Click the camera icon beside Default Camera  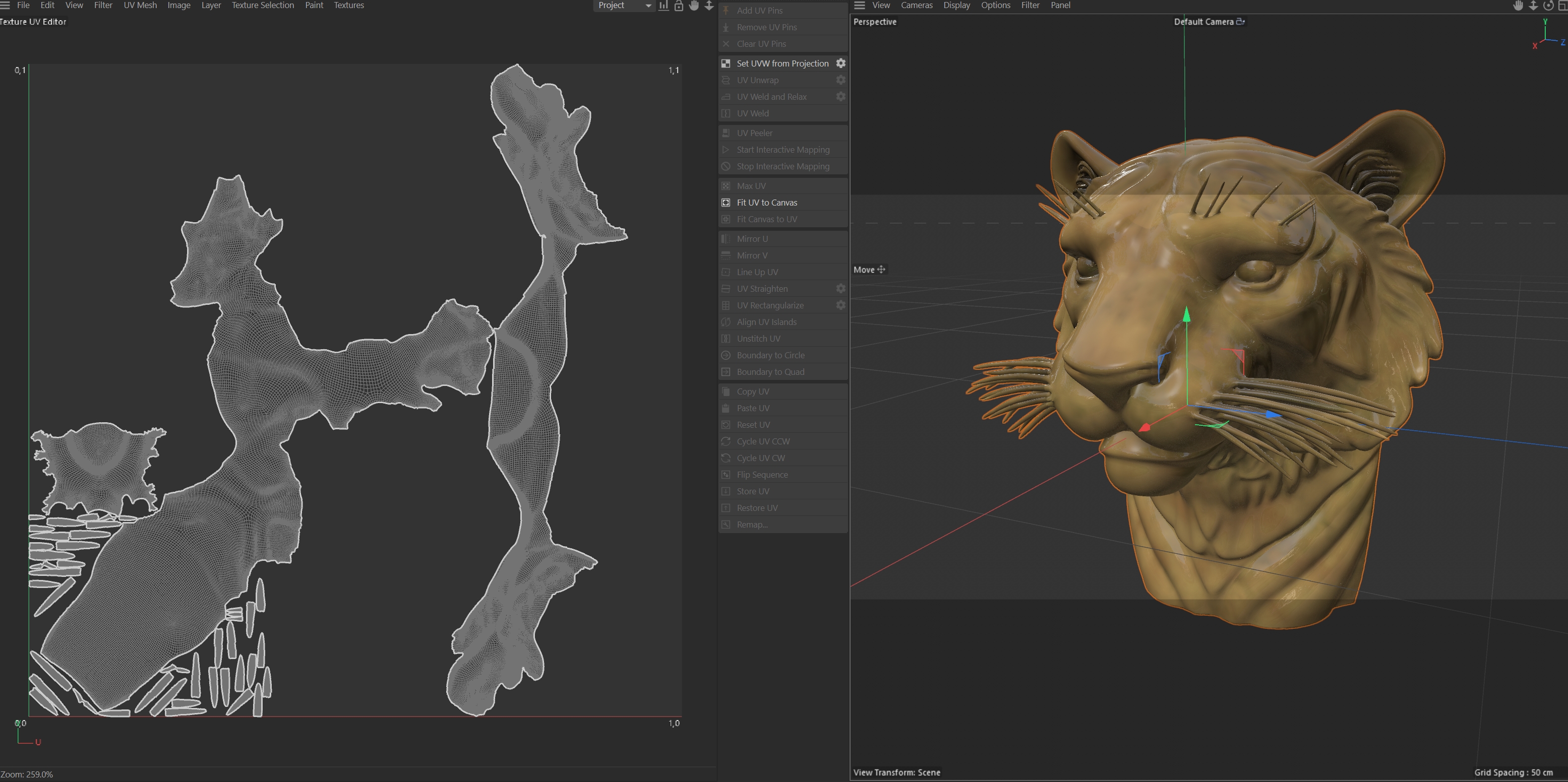click(x=1240, y=21)
